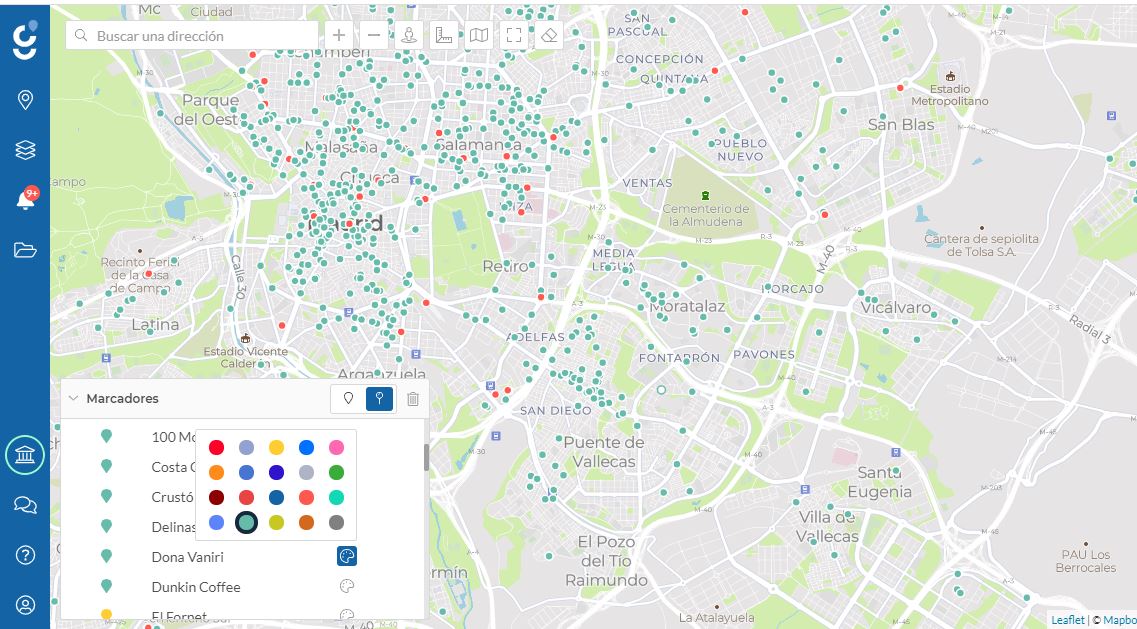
Task: Open the map style selector
Action: click(477, 34)
